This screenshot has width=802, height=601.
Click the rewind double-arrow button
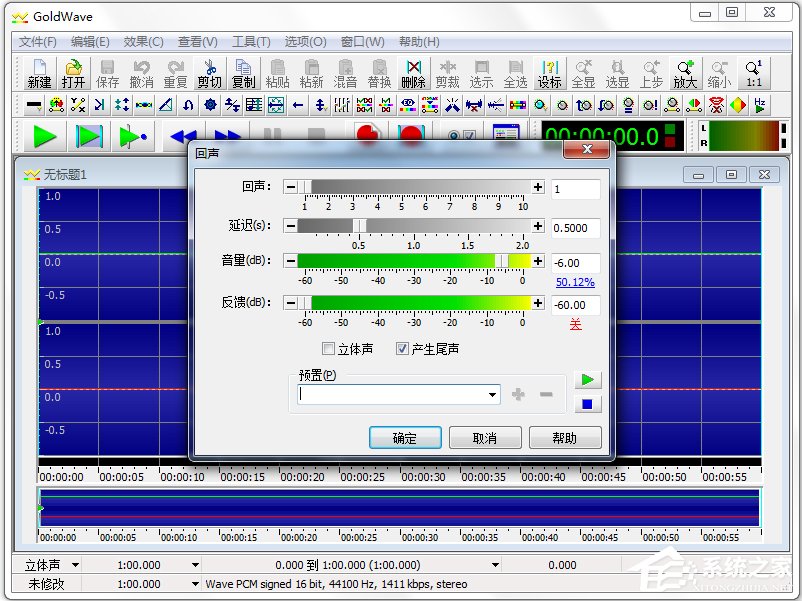pyautogui.click(x=183, y=137)
